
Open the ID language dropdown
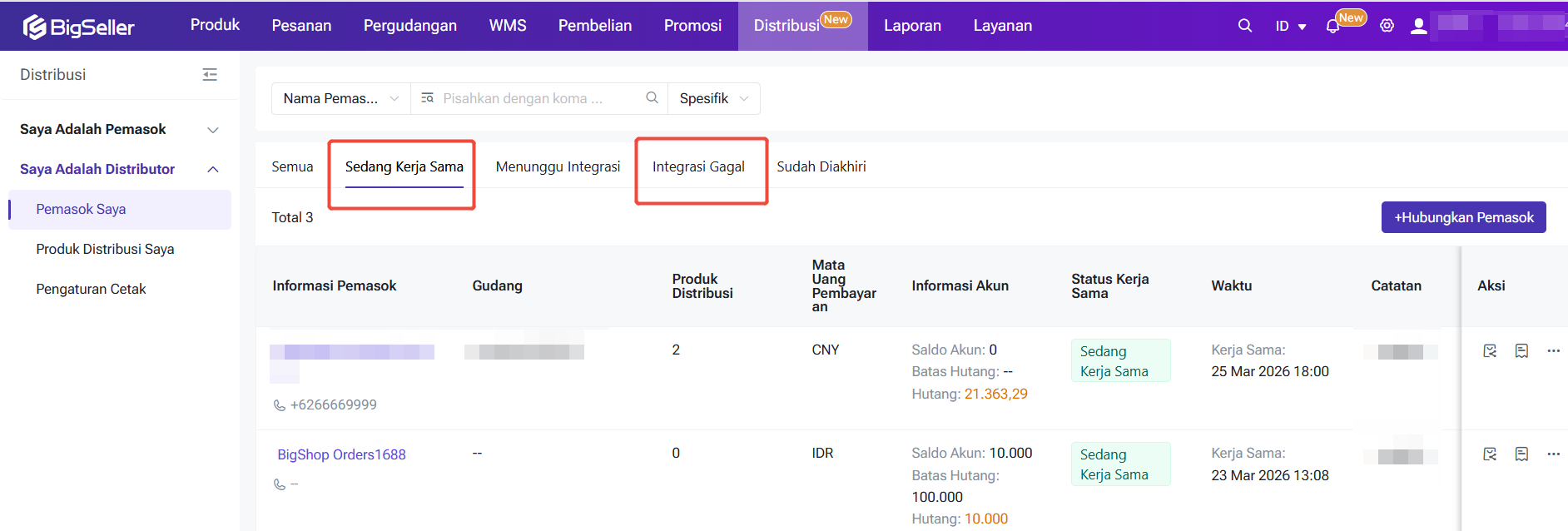click(1290, 27)
